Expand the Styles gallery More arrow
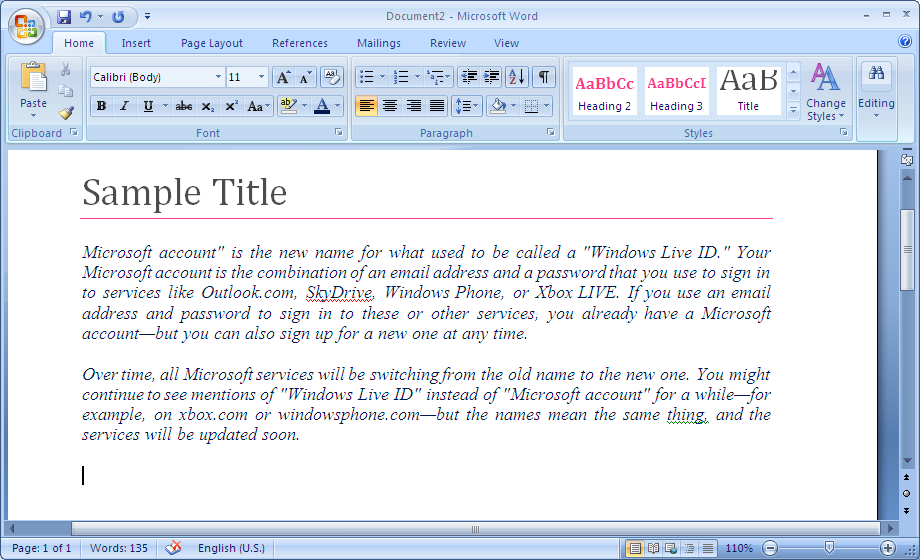The width and height of the screenshot is (920, 560). click(x=793, y=110)
